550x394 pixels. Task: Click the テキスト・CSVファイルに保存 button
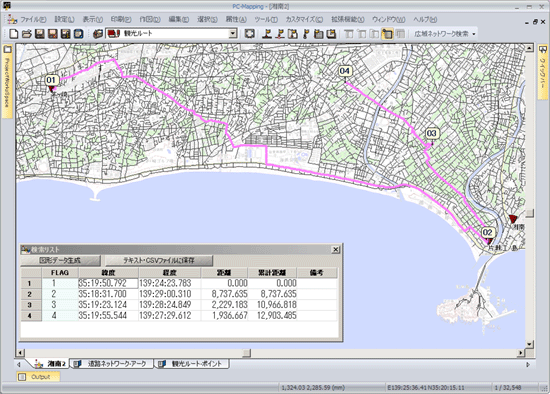(x=159, y=260)
